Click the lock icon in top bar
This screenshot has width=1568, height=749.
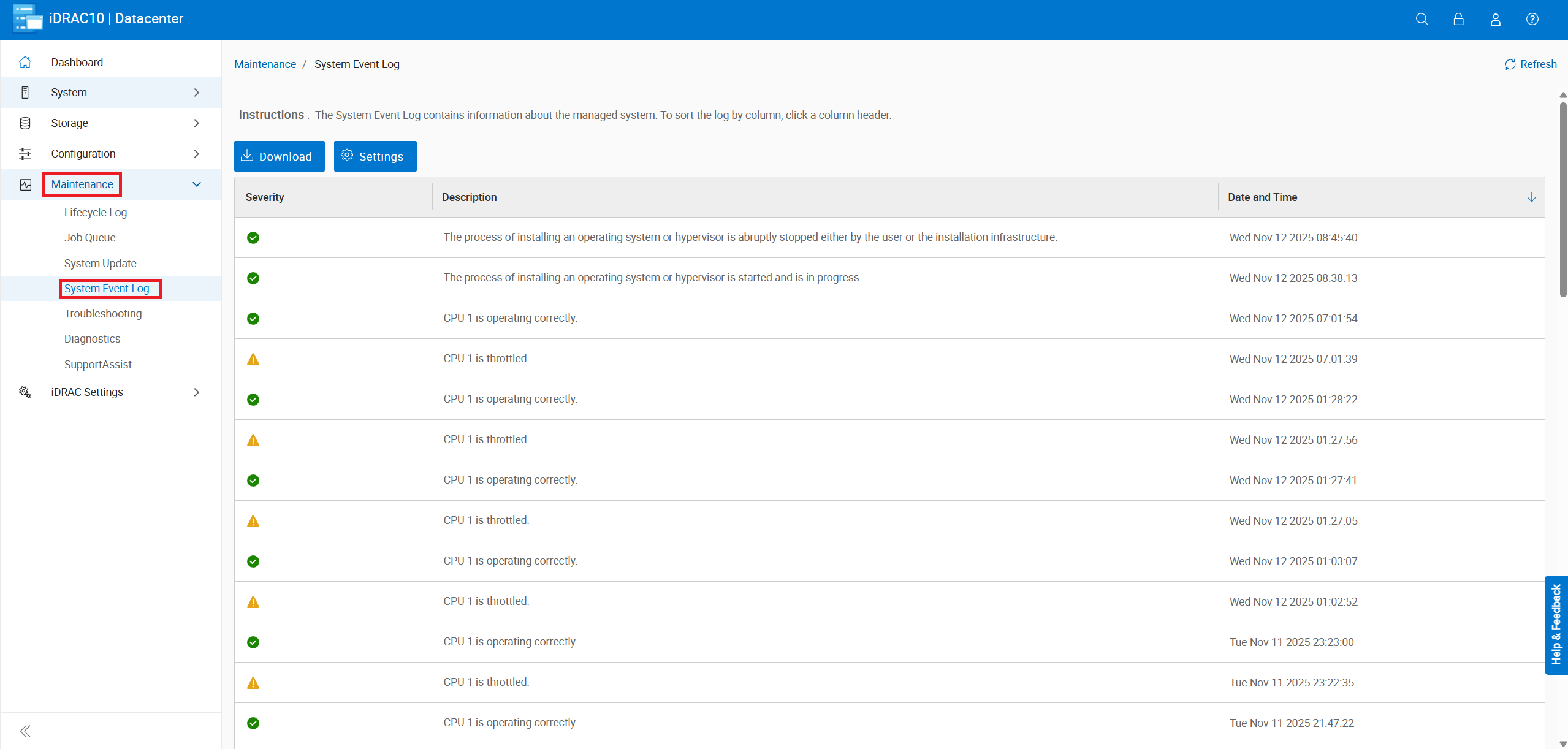1458,20
